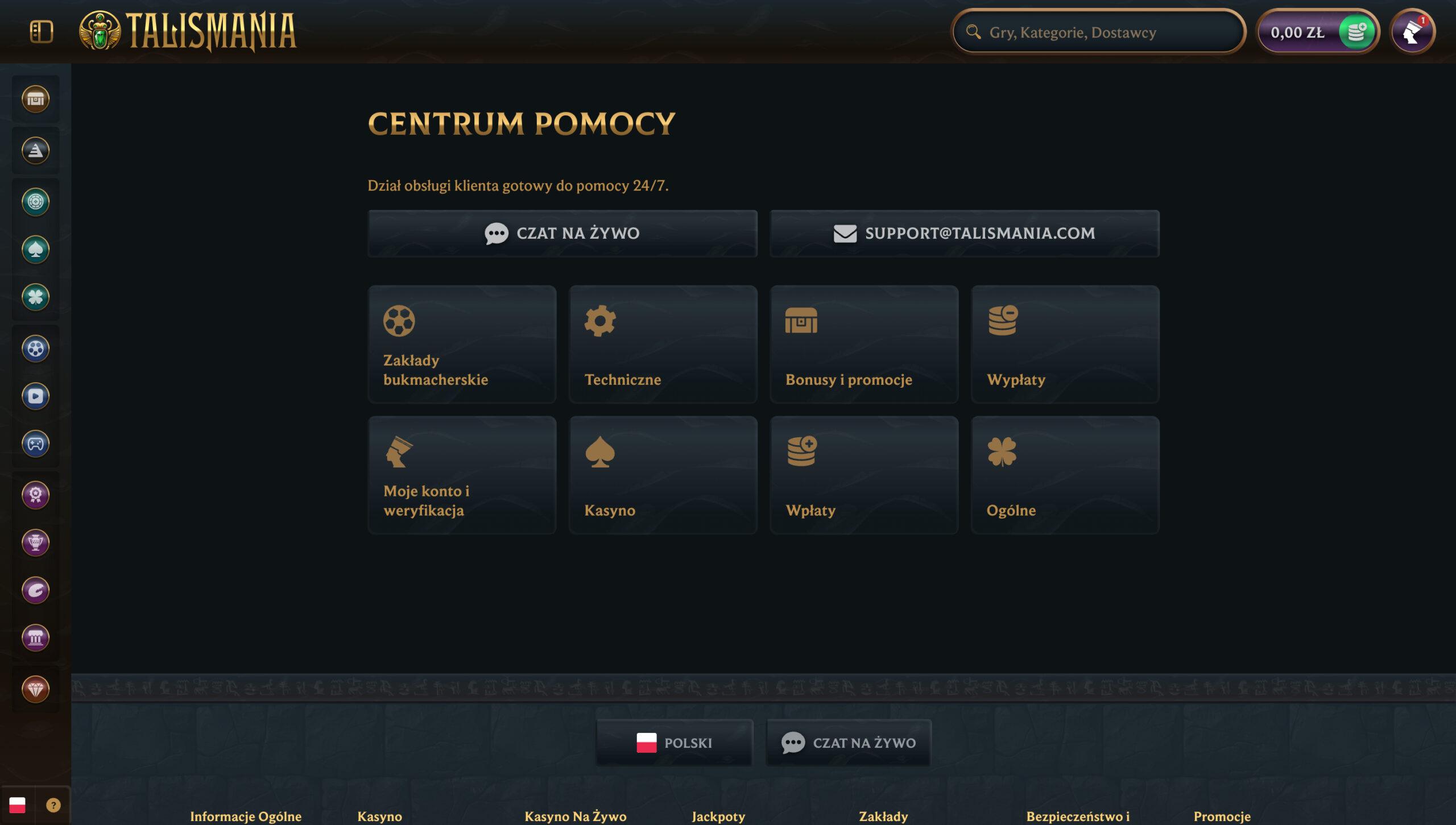Viewport: 1456px width, 825px height.
Task: Select the spade casino sidebar icon
Action: tap(35, 250)
